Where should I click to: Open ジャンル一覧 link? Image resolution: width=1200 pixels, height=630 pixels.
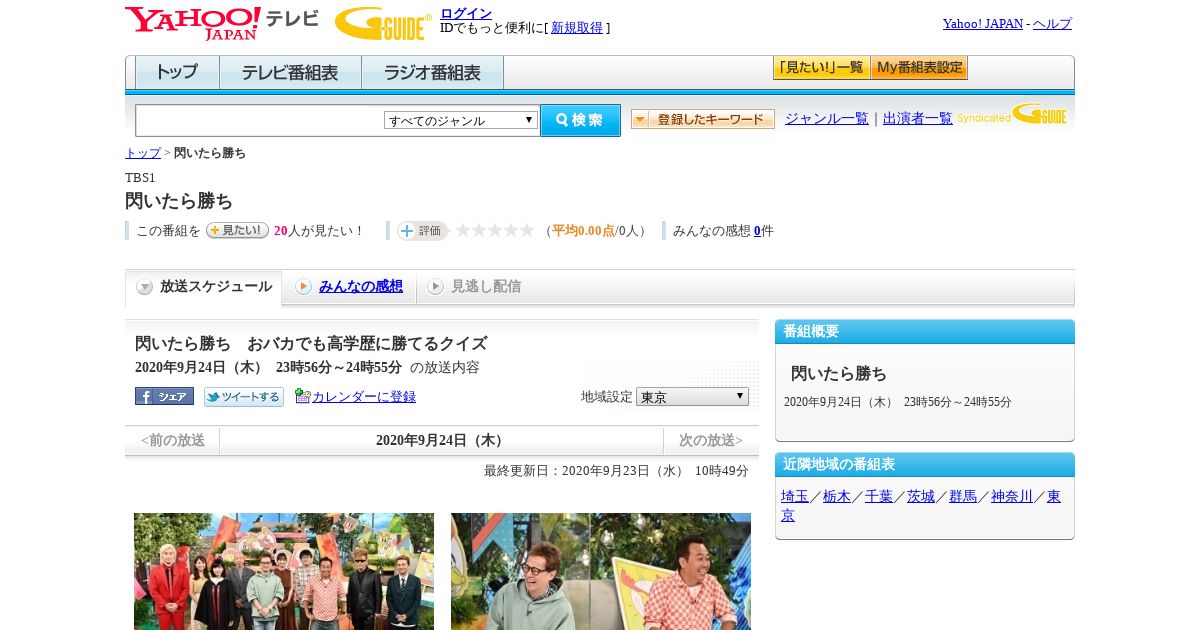point(827,118)
